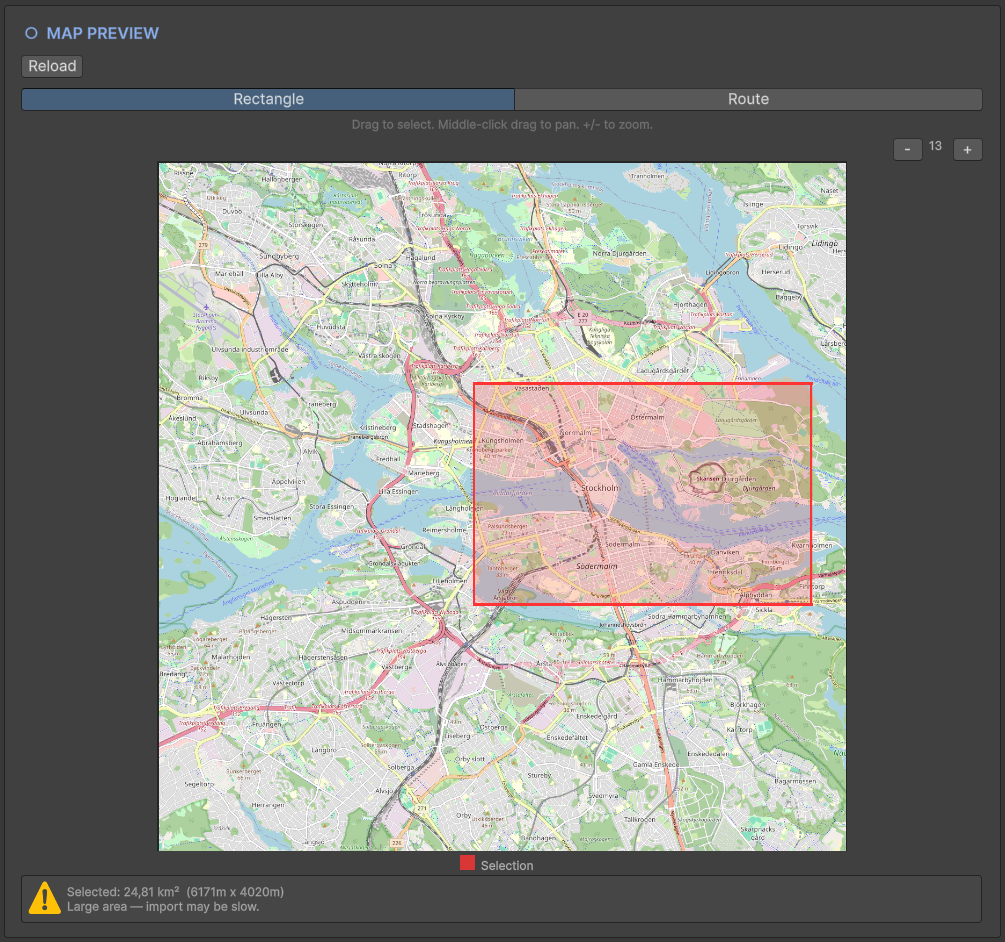The image size is (1005, 942).
Task: Click the zoom level number 13
Action: [x=935, y=145]
